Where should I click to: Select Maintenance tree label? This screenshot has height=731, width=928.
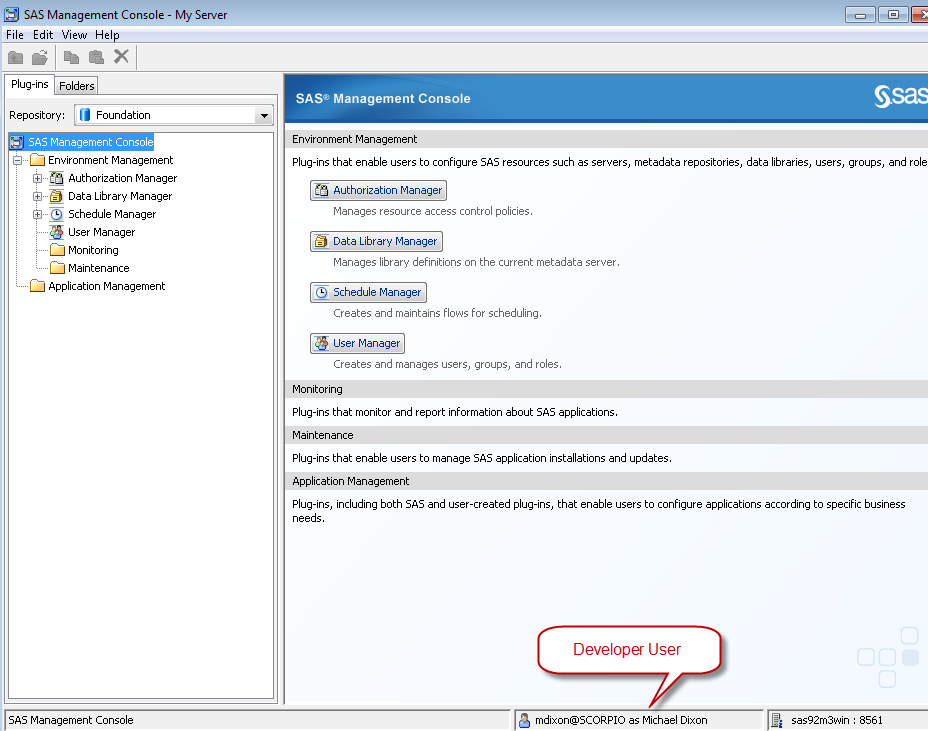[x=98, y=268]
